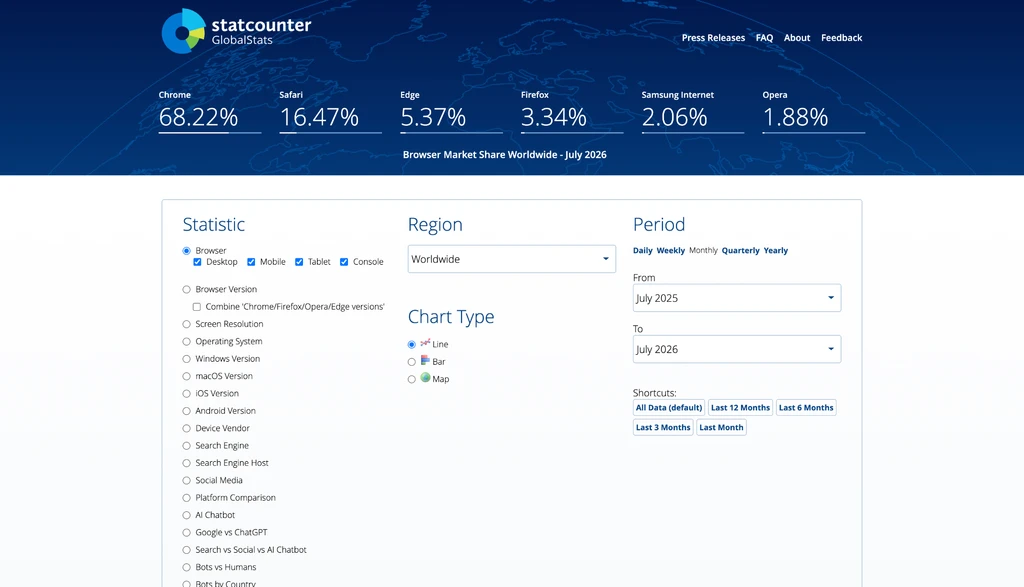
Task: Click the Statcounter GlobalStats logo
Action: pos(236,31)
